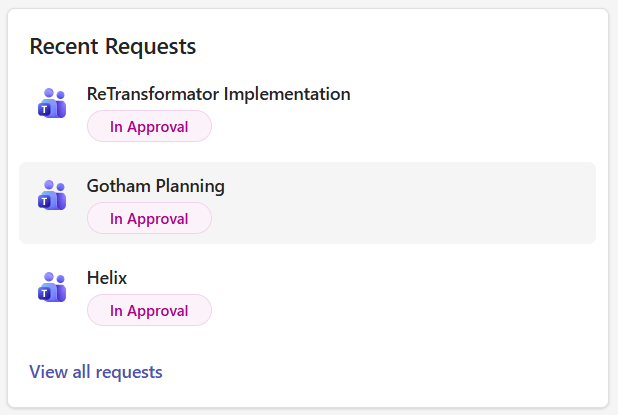Click In Approval badge under ReTransformator Implementation

click(149, 126)
